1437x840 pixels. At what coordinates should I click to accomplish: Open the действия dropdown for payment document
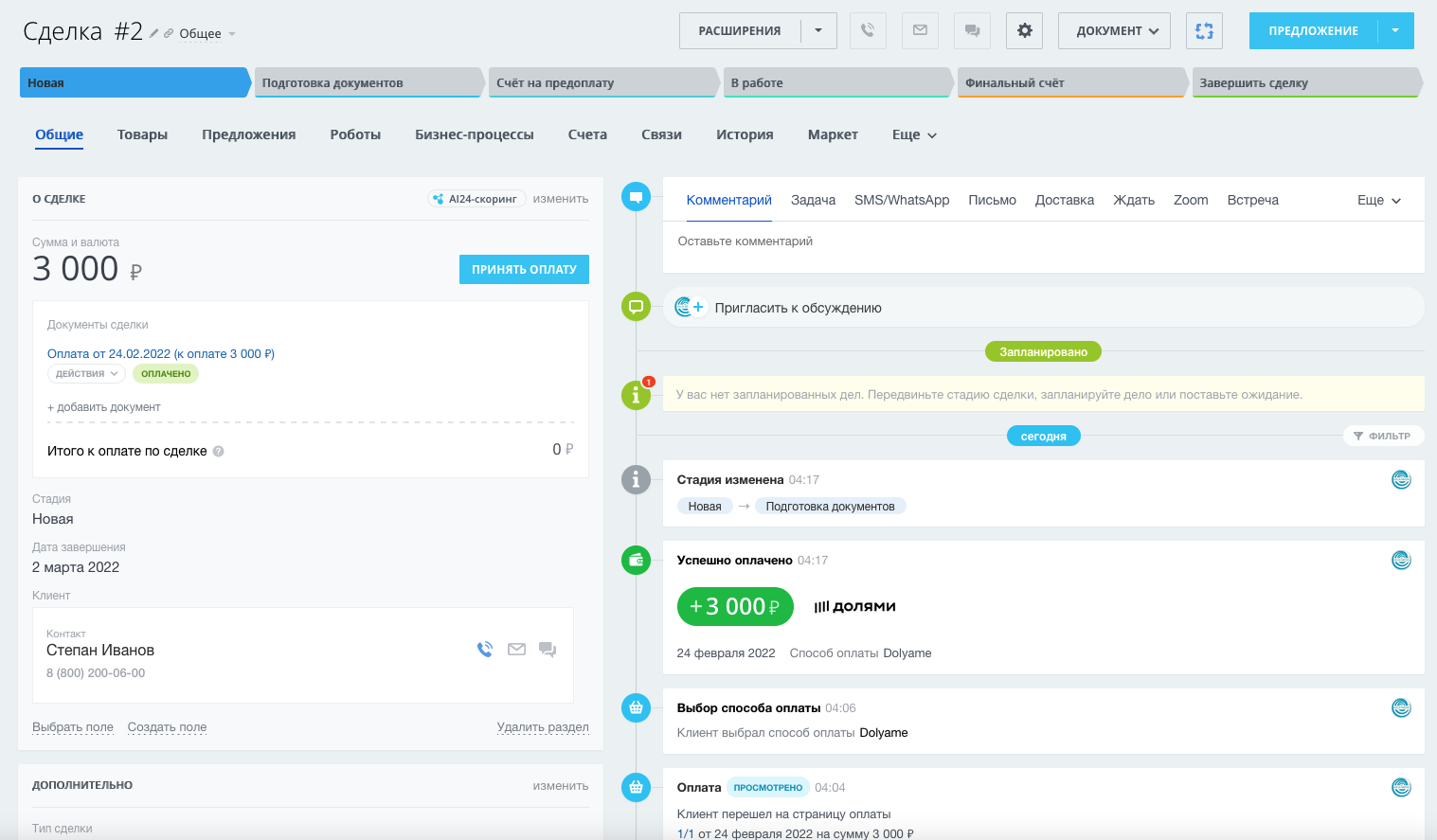coord(86,374)
